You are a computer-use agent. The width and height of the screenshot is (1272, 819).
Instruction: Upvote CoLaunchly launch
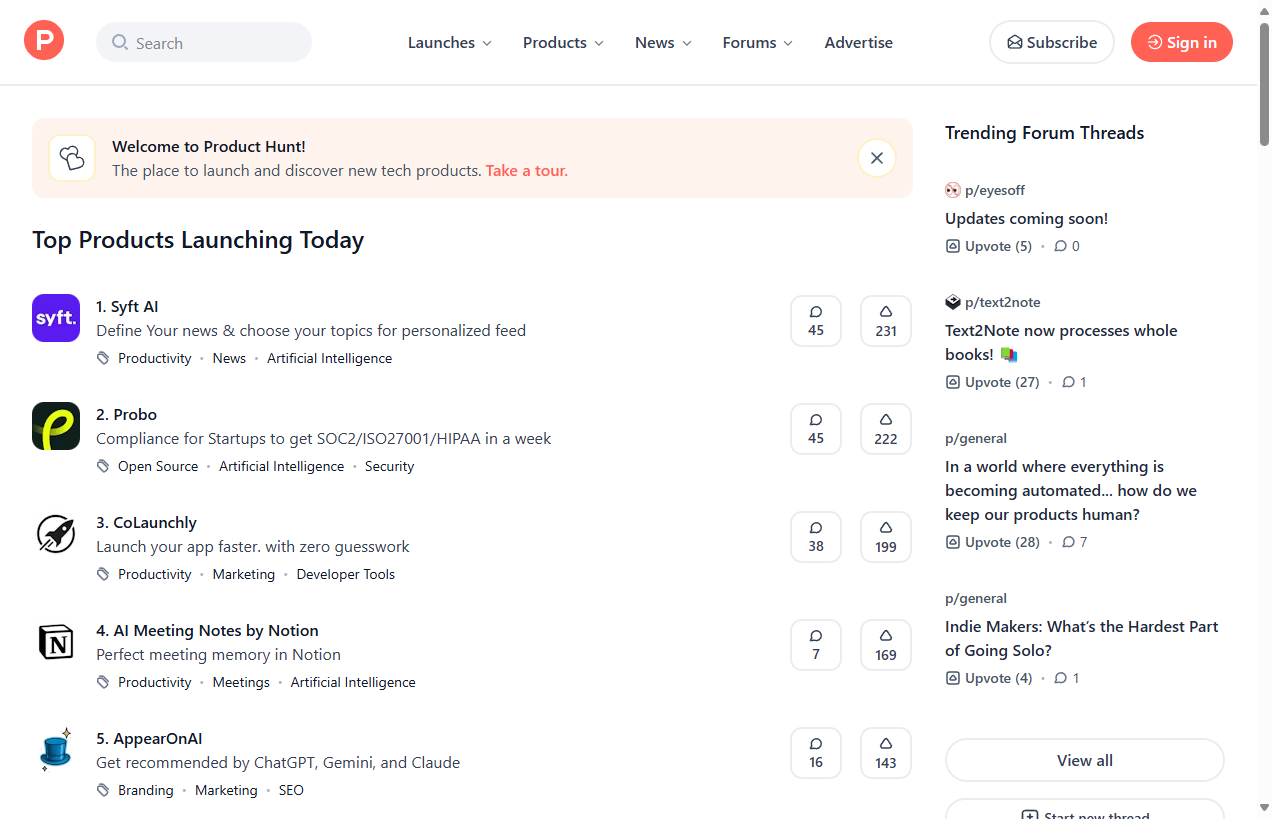(x=885, y=536)
